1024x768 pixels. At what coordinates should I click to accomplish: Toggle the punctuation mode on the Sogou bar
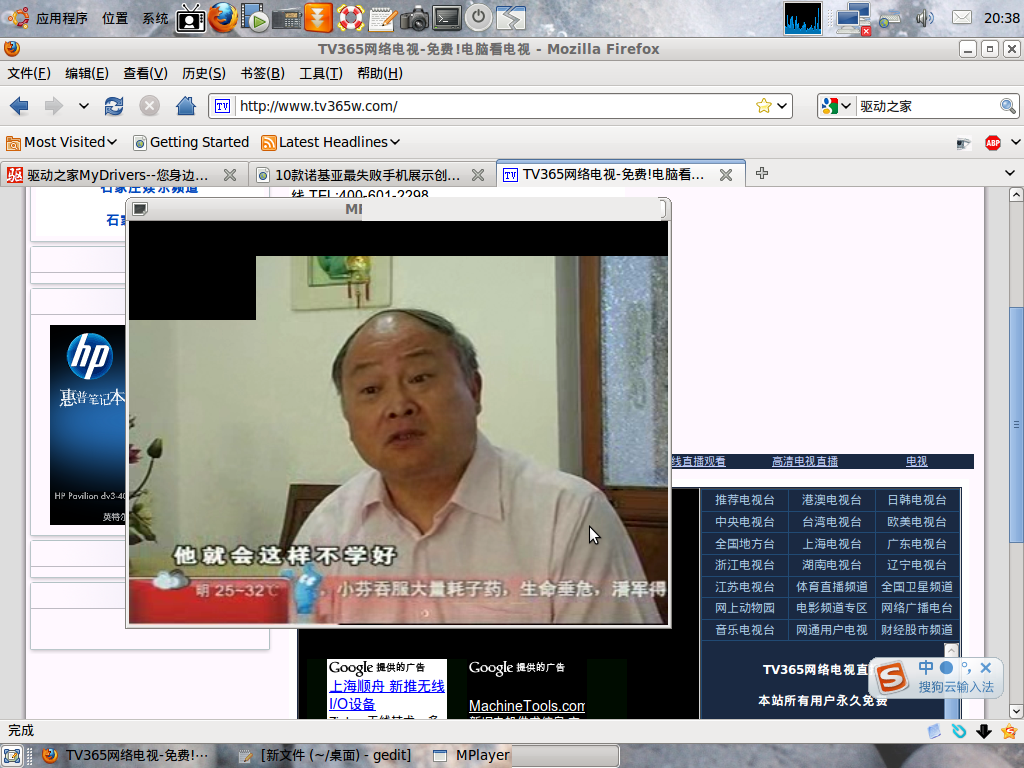966,667
